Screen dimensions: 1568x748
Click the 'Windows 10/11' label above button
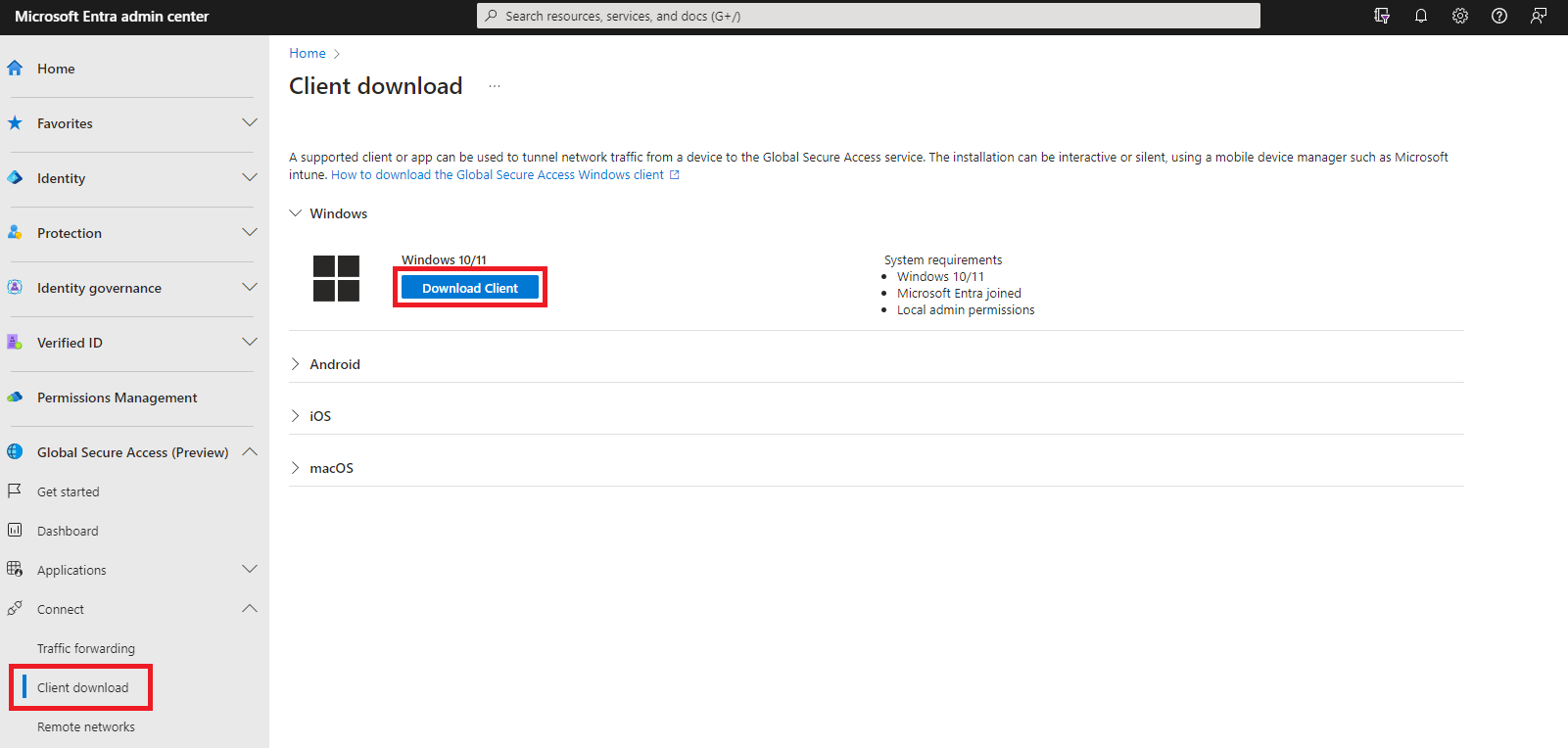pos(444,260)
